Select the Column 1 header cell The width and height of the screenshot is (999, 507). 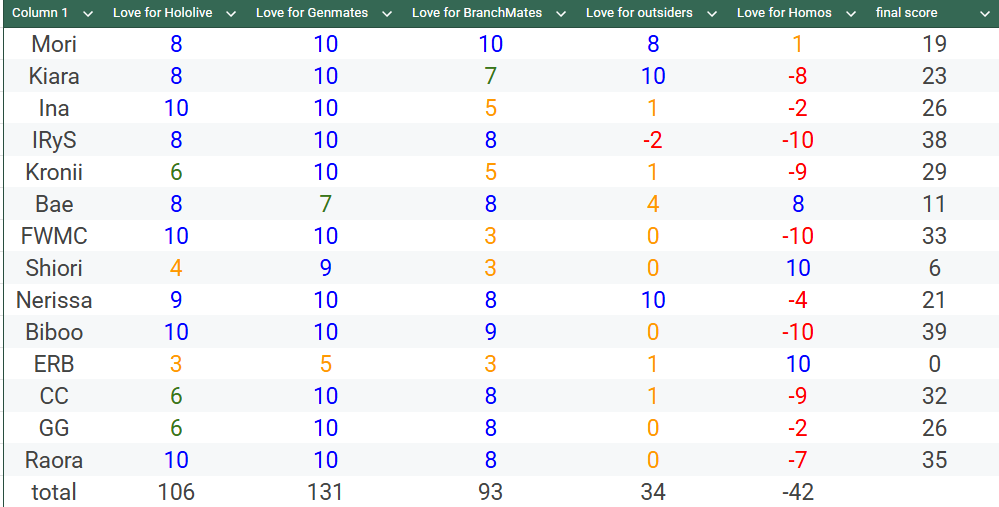coord(54,13)
